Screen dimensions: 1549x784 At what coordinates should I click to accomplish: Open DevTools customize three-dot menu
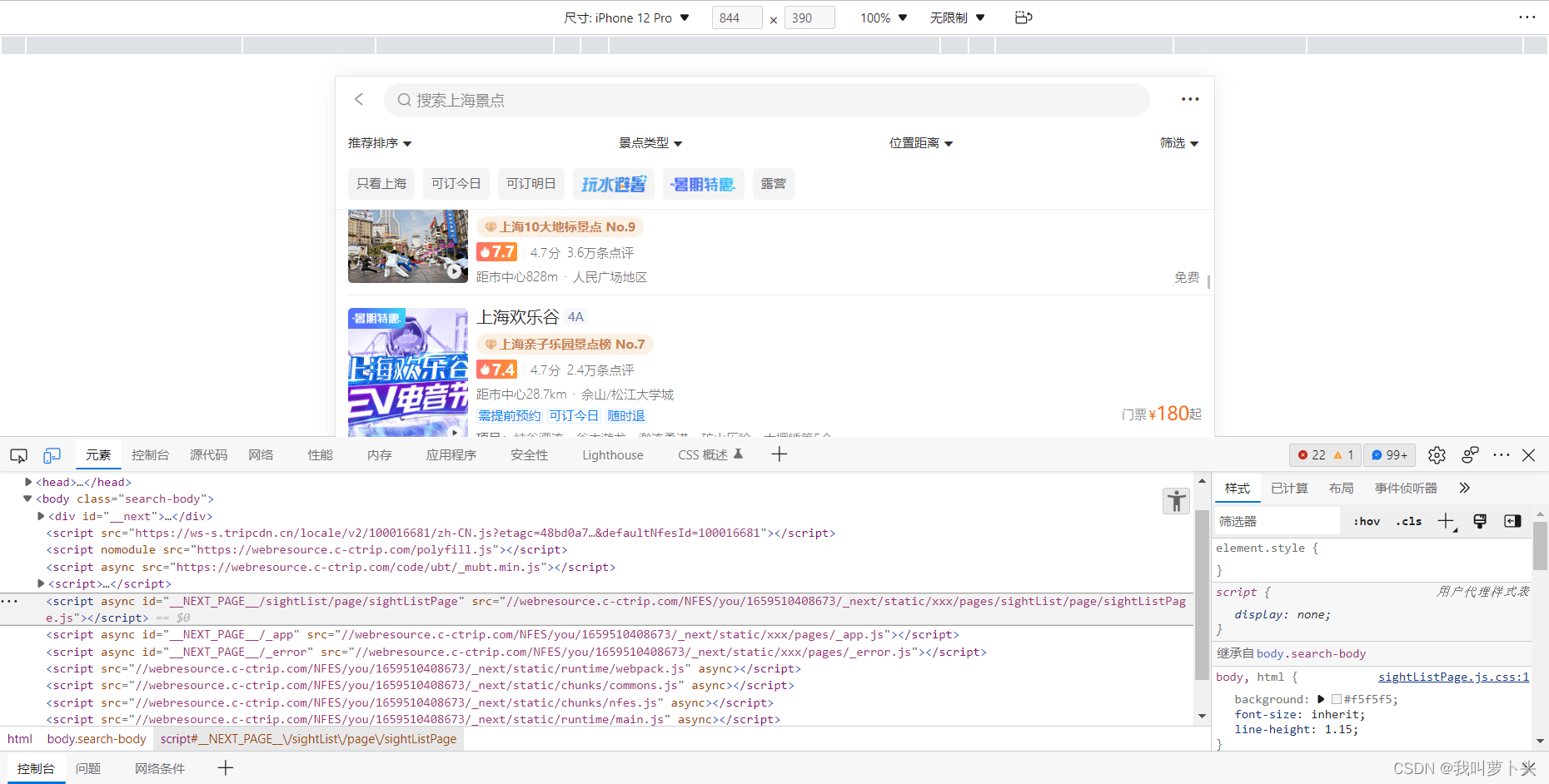click(1502, 455)
